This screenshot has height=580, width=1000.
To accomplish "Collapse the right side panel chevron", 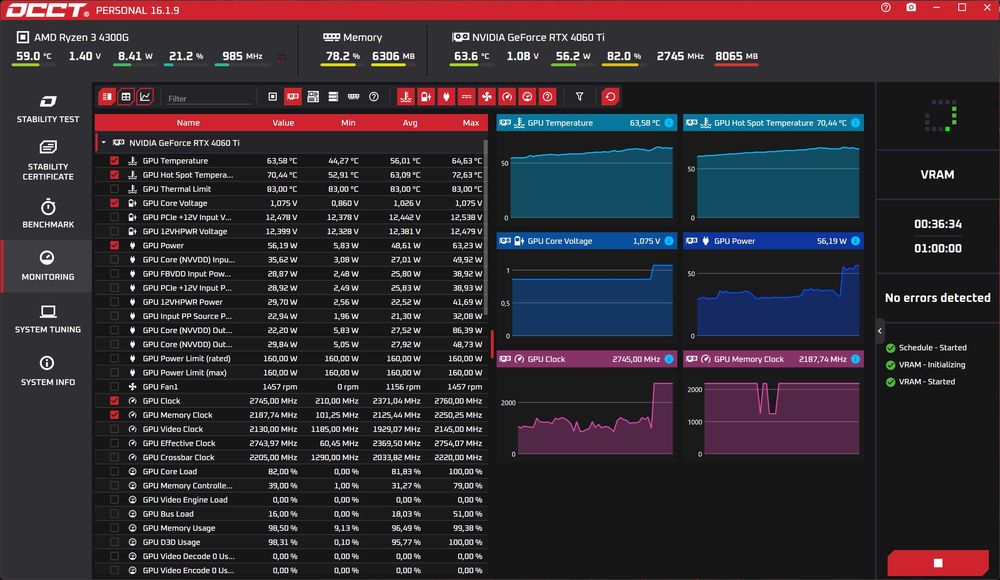I will (879, 331).
